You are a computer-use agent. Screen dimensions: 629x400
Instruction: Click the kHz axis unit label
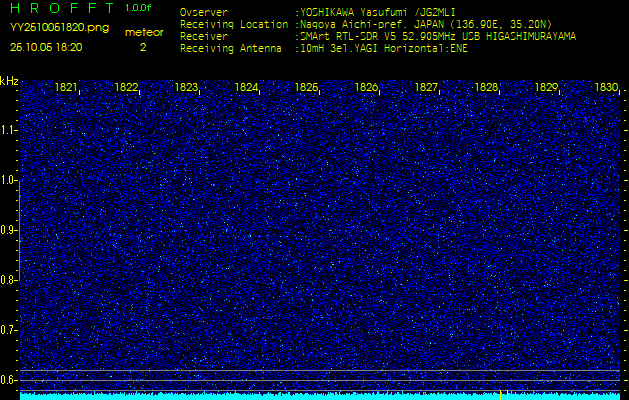(9, 81)
